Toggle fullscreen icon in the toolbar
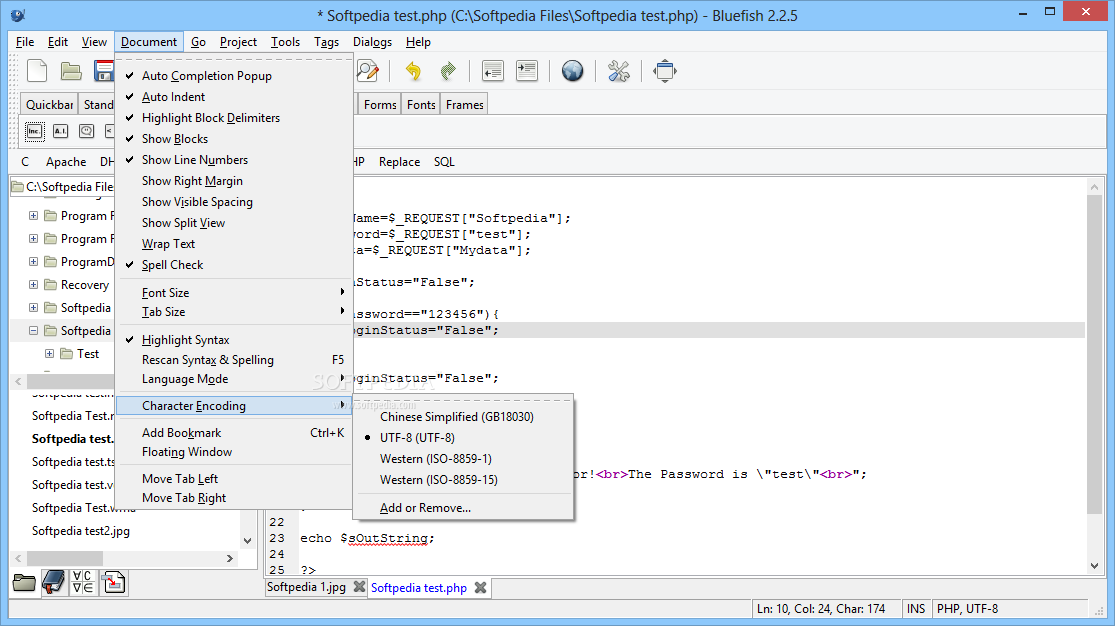This screenshot has height=626, width=1115. pyautogui.click(x=665, y=71)
